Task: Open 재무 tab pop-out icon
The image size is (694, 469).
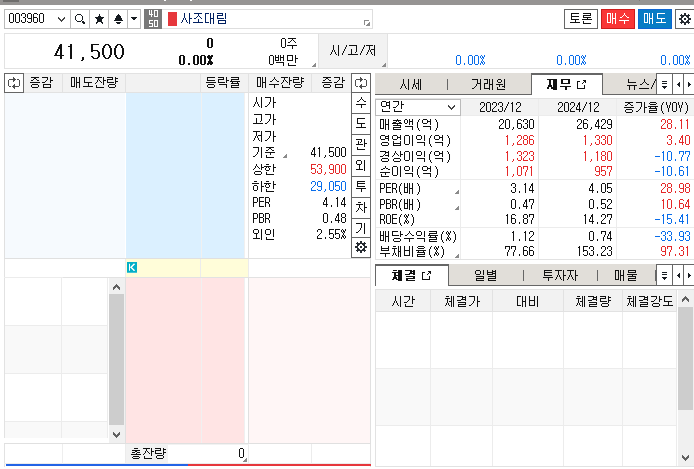Action: (582, 84)
